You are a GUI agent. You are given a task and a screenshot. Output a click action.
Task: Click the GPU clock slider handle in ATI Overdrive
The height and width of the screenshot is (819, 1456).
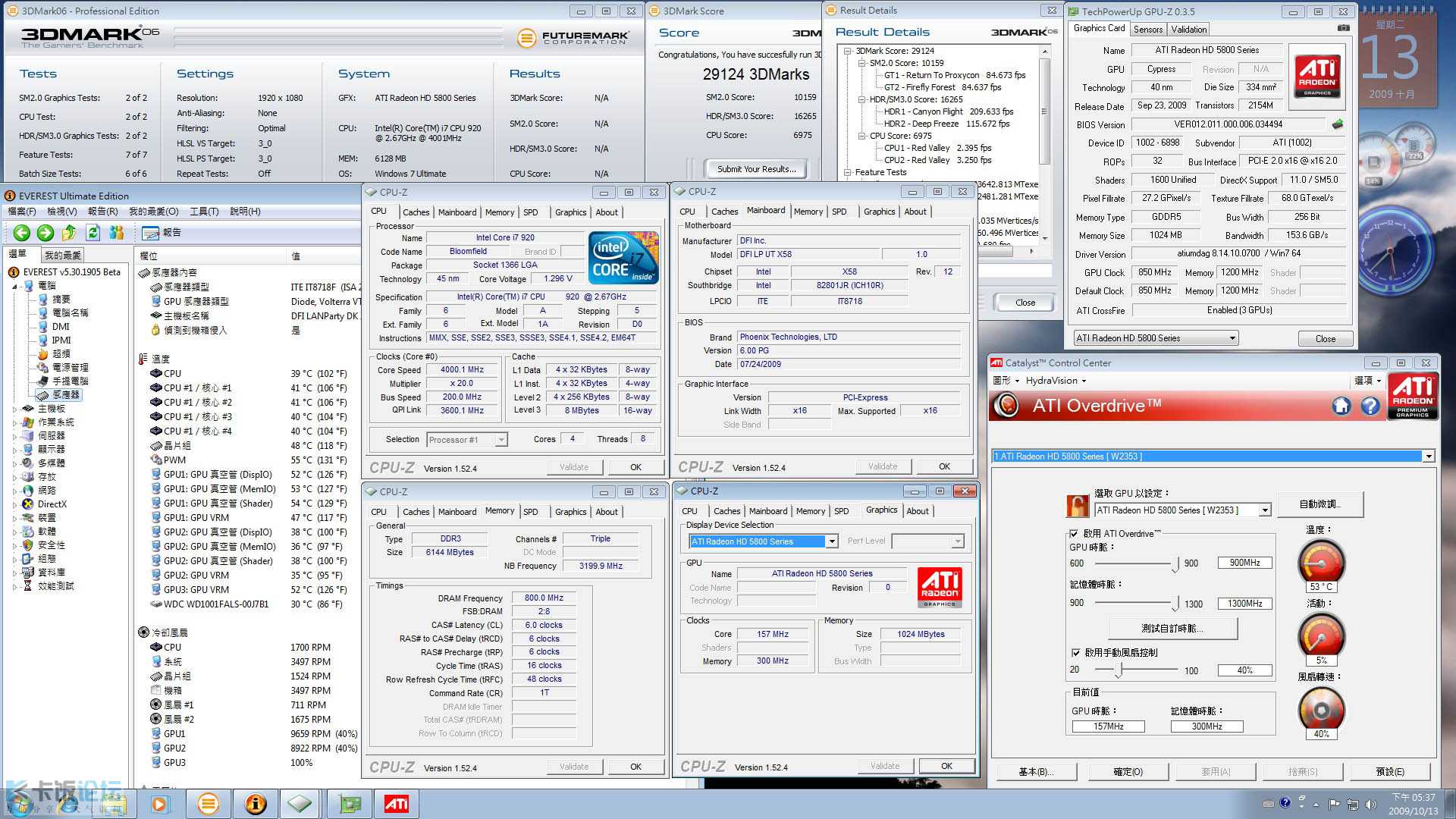point(1175,563)
